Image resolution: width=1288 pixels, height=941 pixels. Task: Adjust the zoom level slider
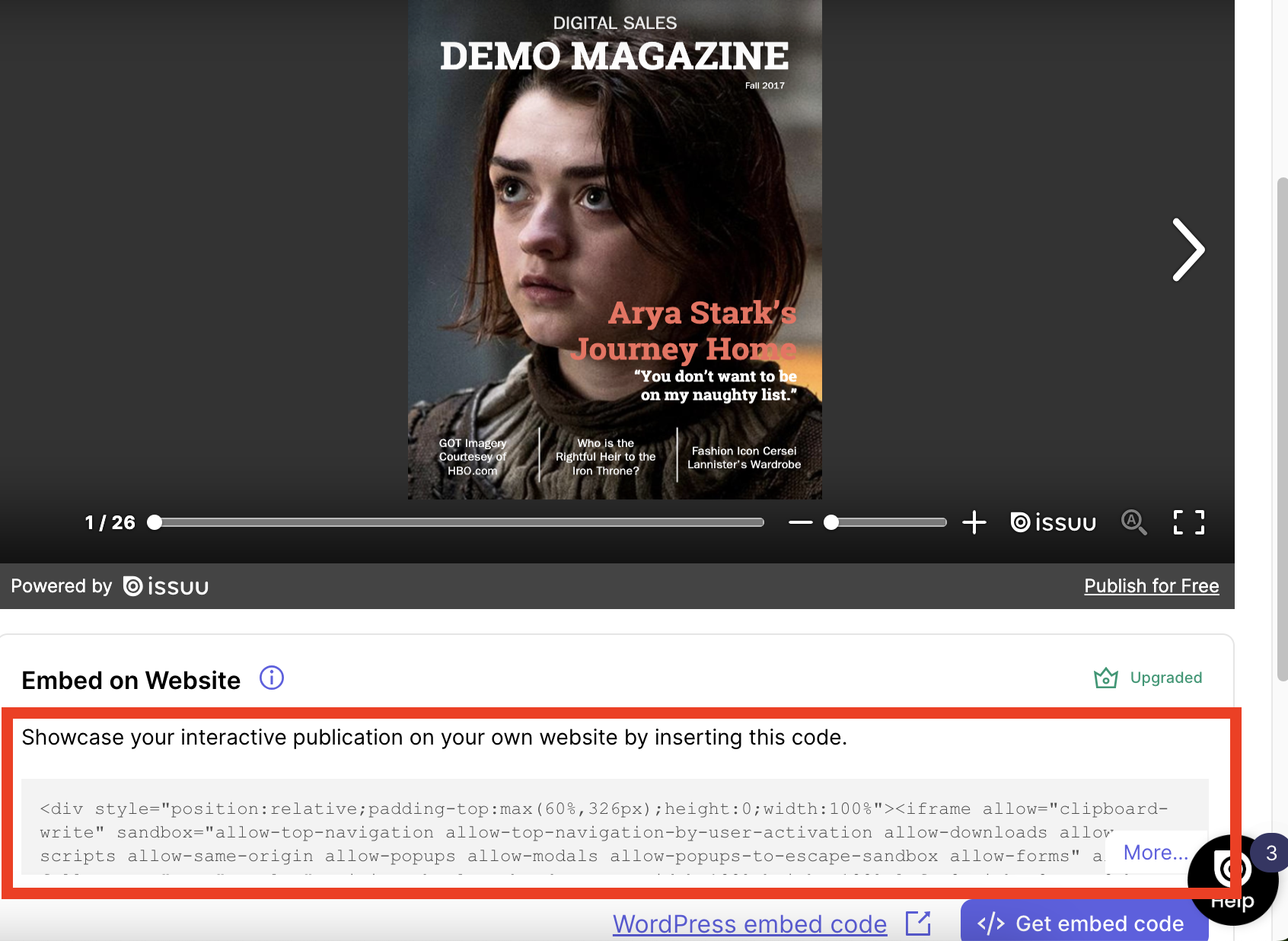pos(831,522)
